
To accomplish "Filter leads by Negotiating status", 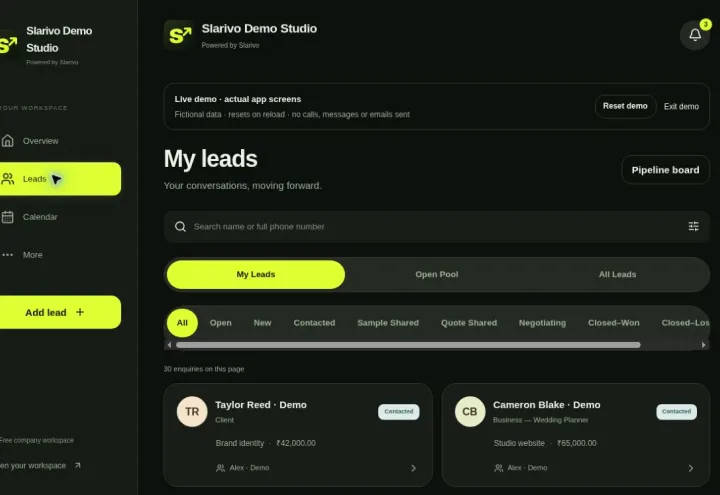I will pos(542,323).
